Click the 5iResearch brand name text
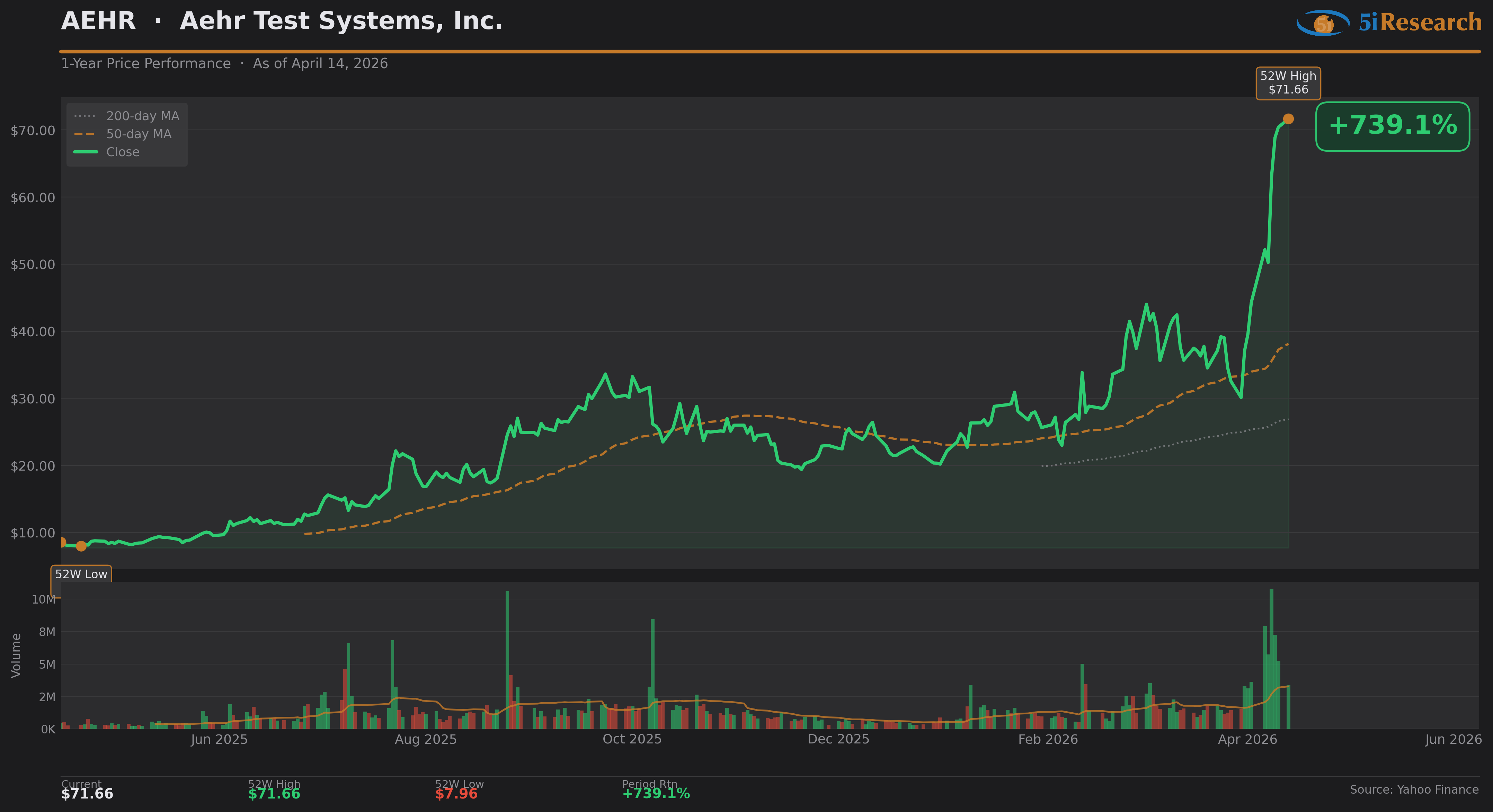 (1420, 23)
